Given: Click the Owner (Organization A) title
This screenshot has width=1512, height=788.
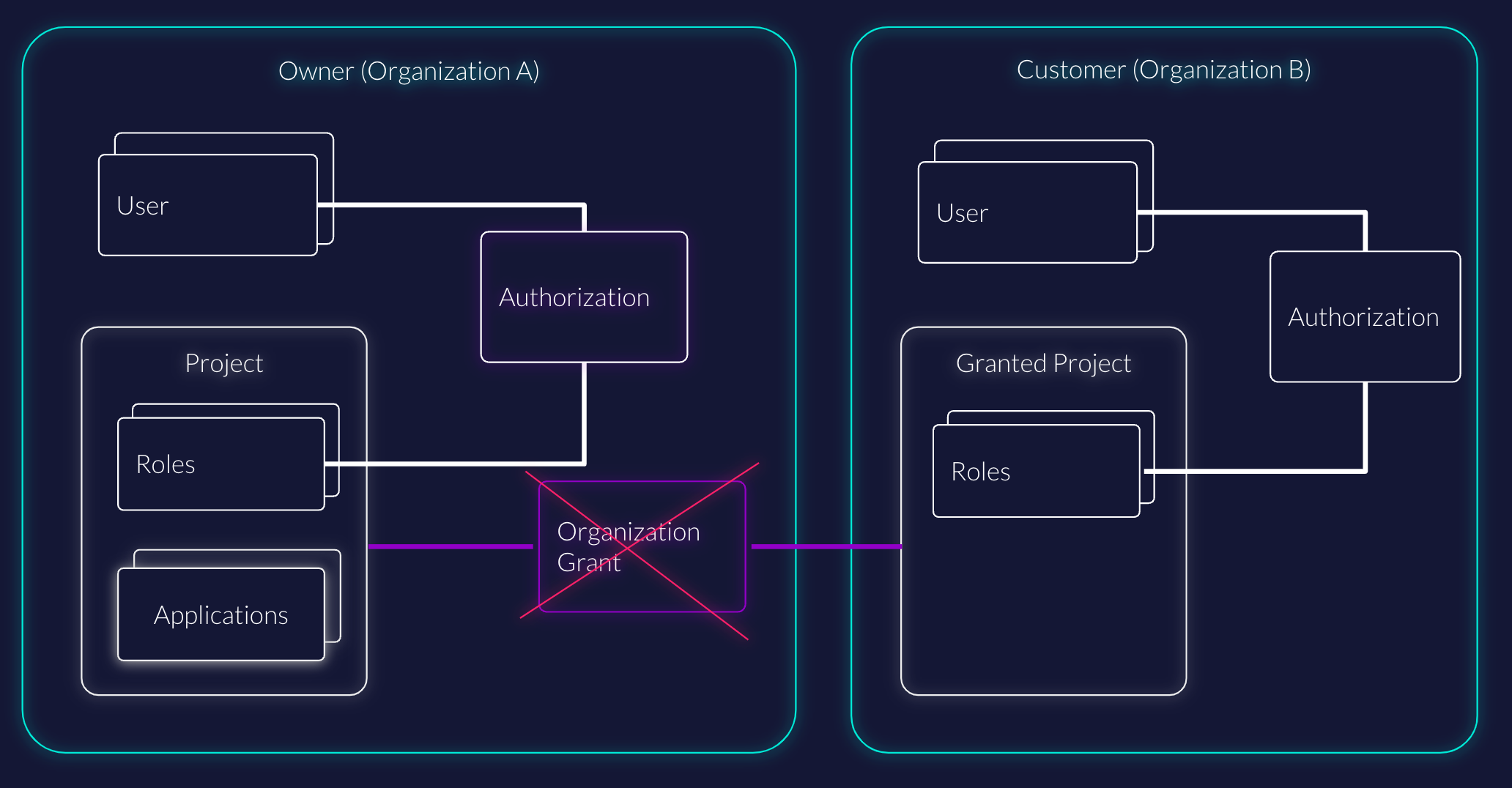Looking at the screenshot, I should pyautogui.click(x=409, y=71).
